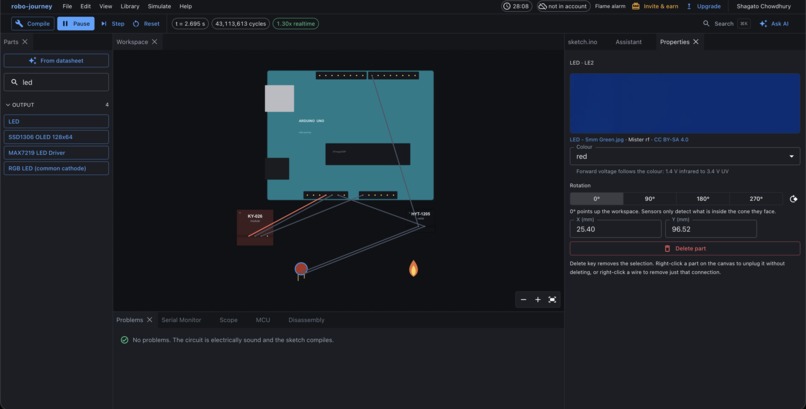806x409 pixels.
Task: Close the Problems tab
Action: click(x=150, y=320)
